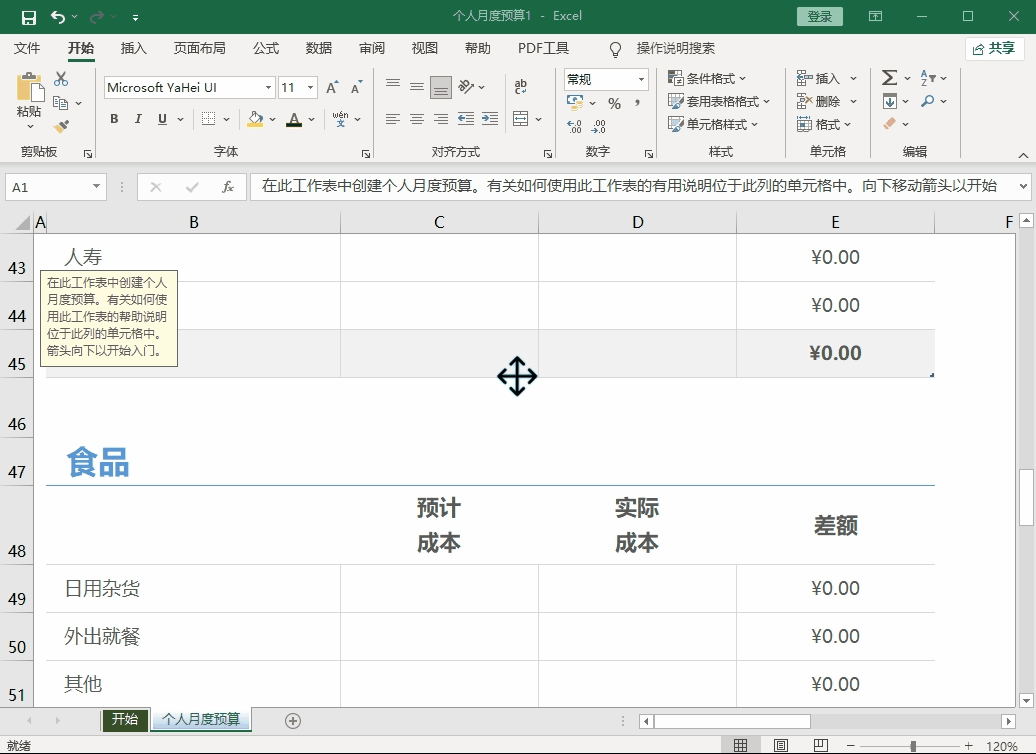Viewport: 1036px width, 754px height.
Task: Open the 单元格样式 dropdown
Action: click(x=713, y=124)
